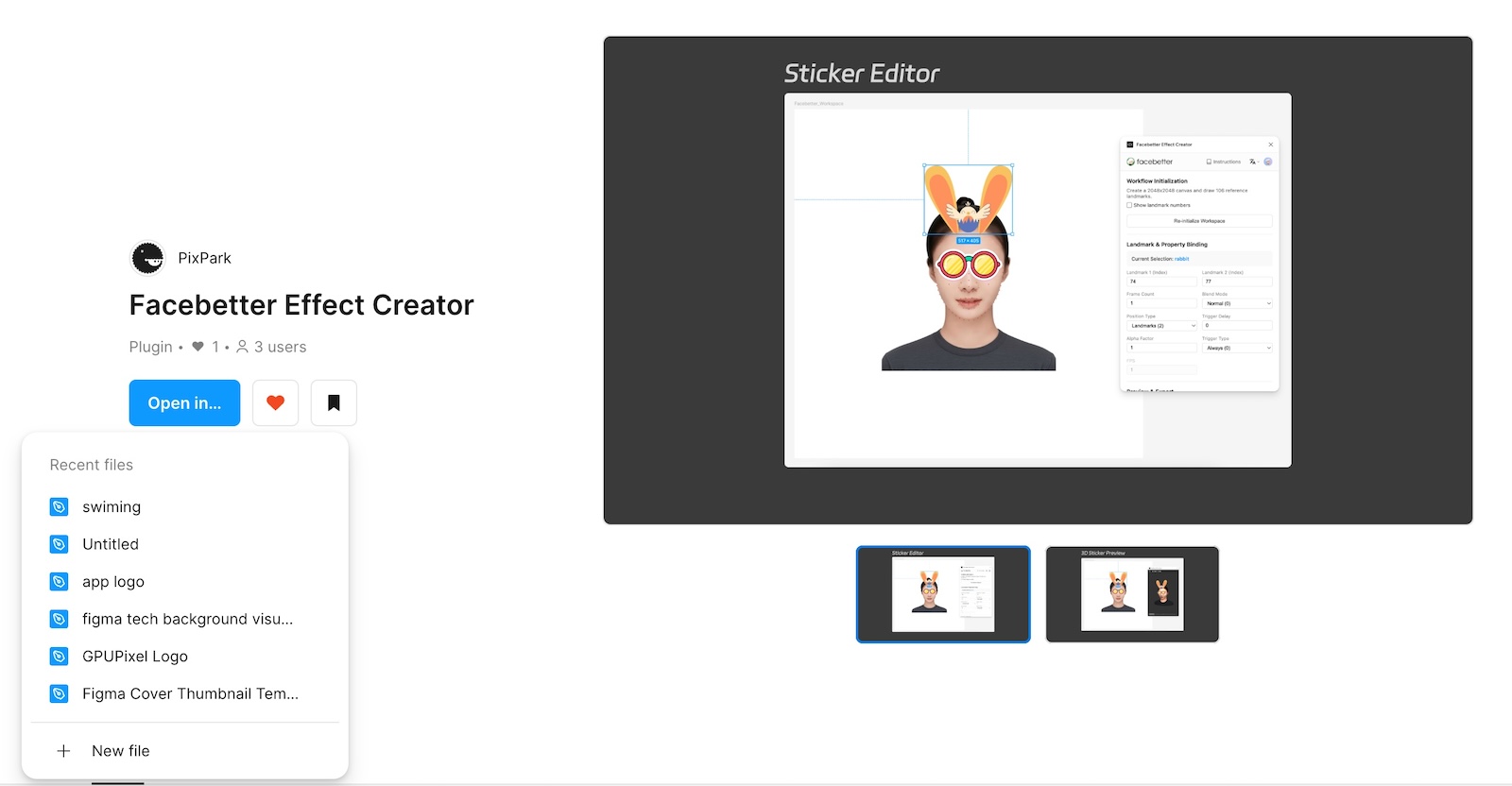1512x786 pixels.
Task: Like the plugin with the heart button
Action: pos(275,402)
